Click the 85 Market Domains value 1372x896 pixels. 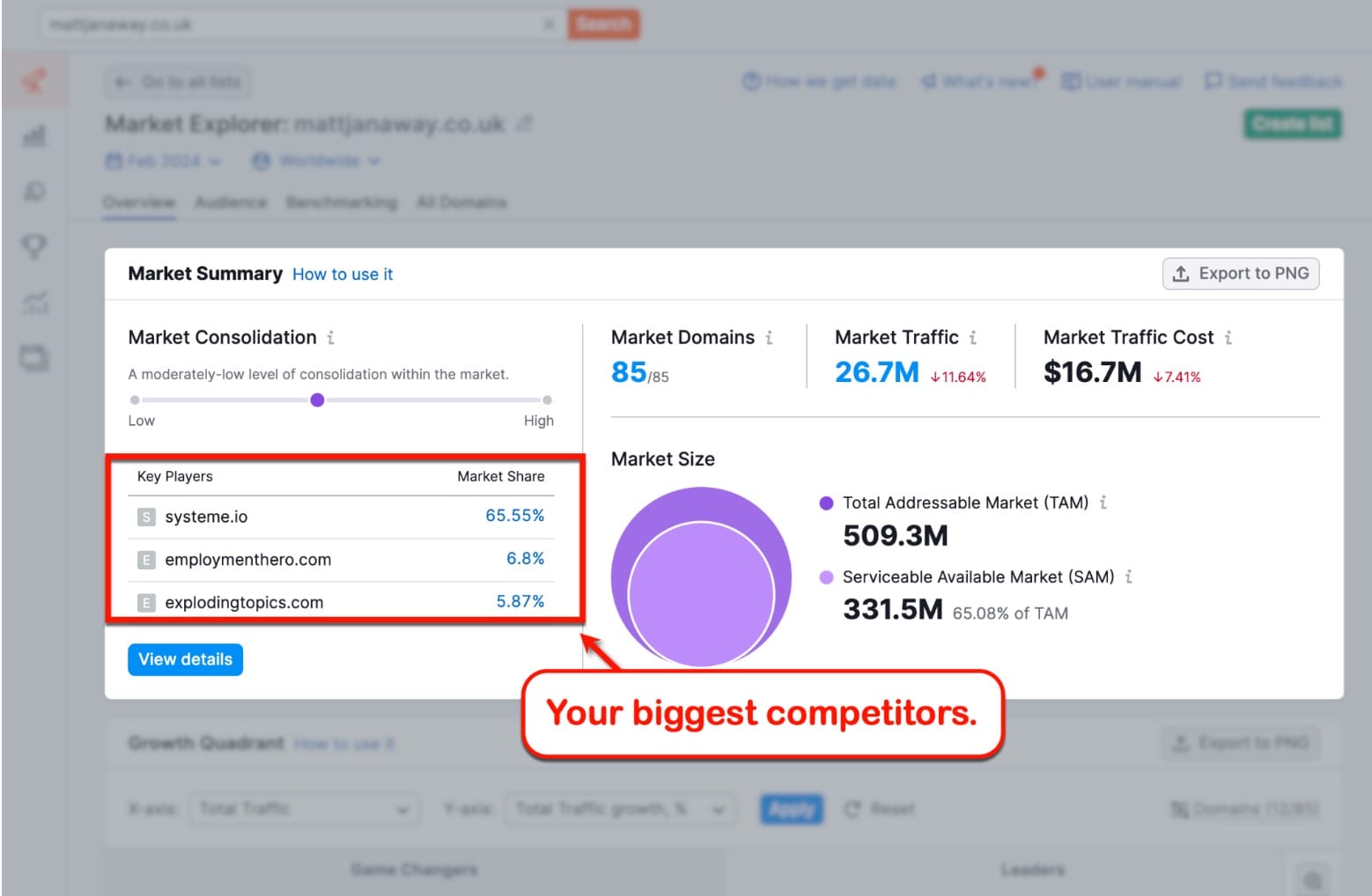click(x=629, y=372)
